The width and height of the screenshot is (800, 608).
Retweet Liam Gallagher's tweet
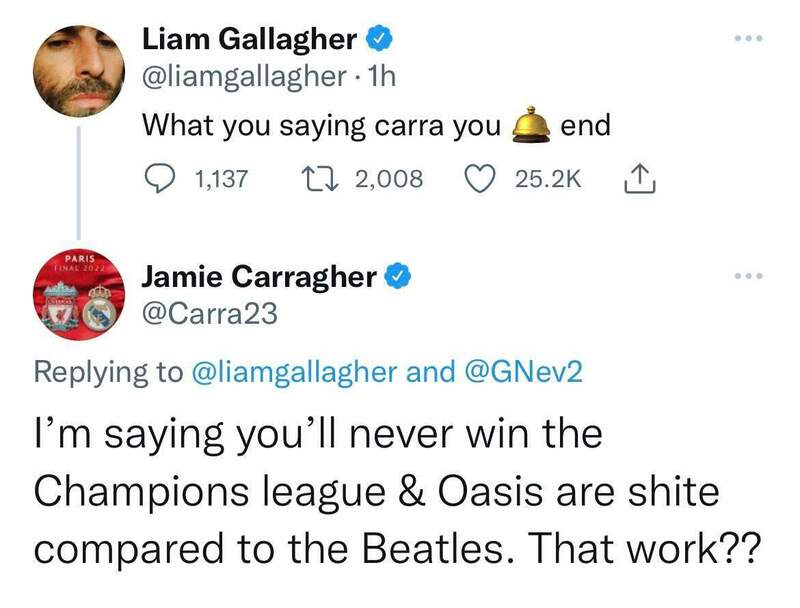(x=318, y=180)
